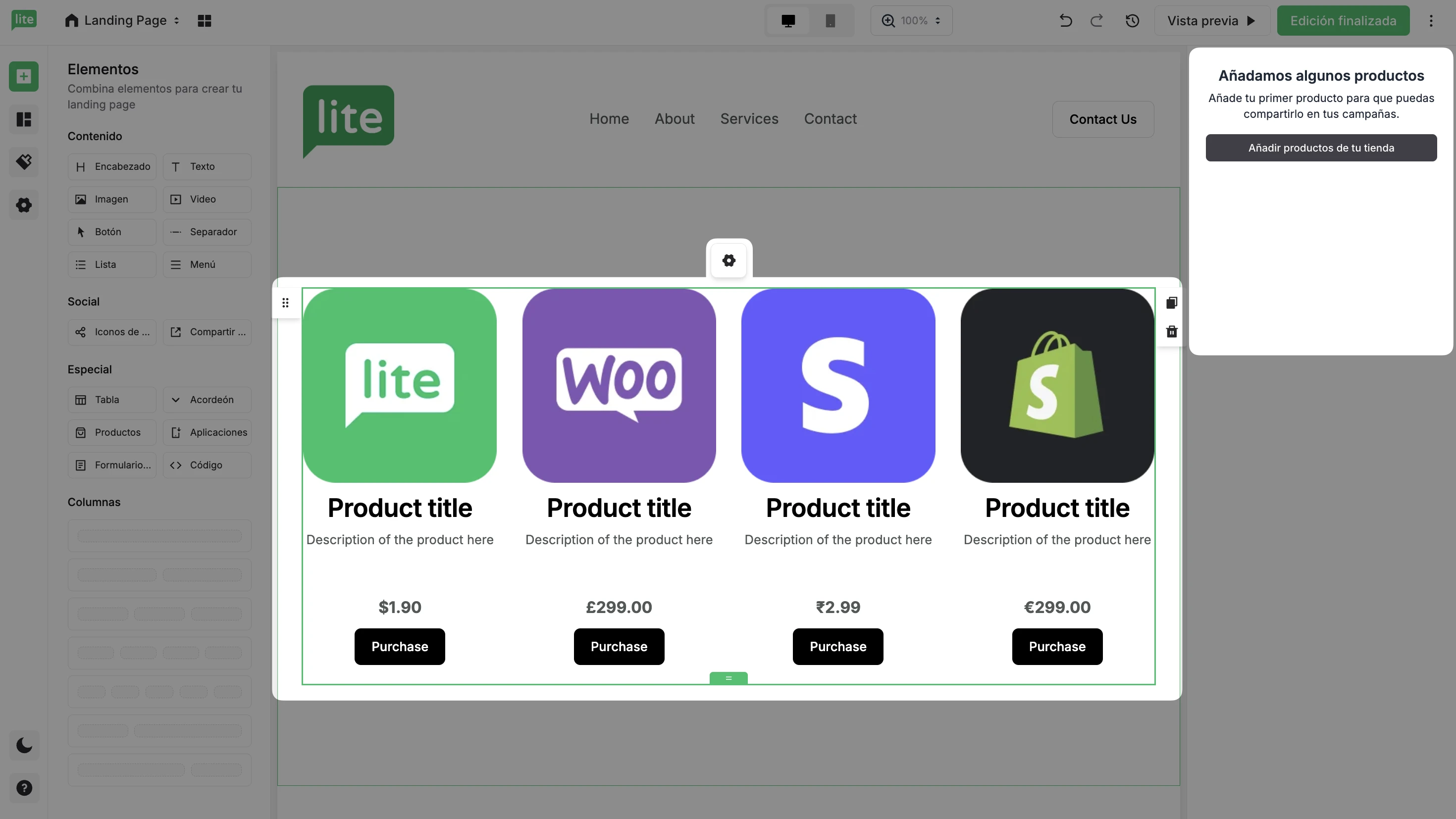
Task: Select the four columns layout
Action: [x=159, y=653]
